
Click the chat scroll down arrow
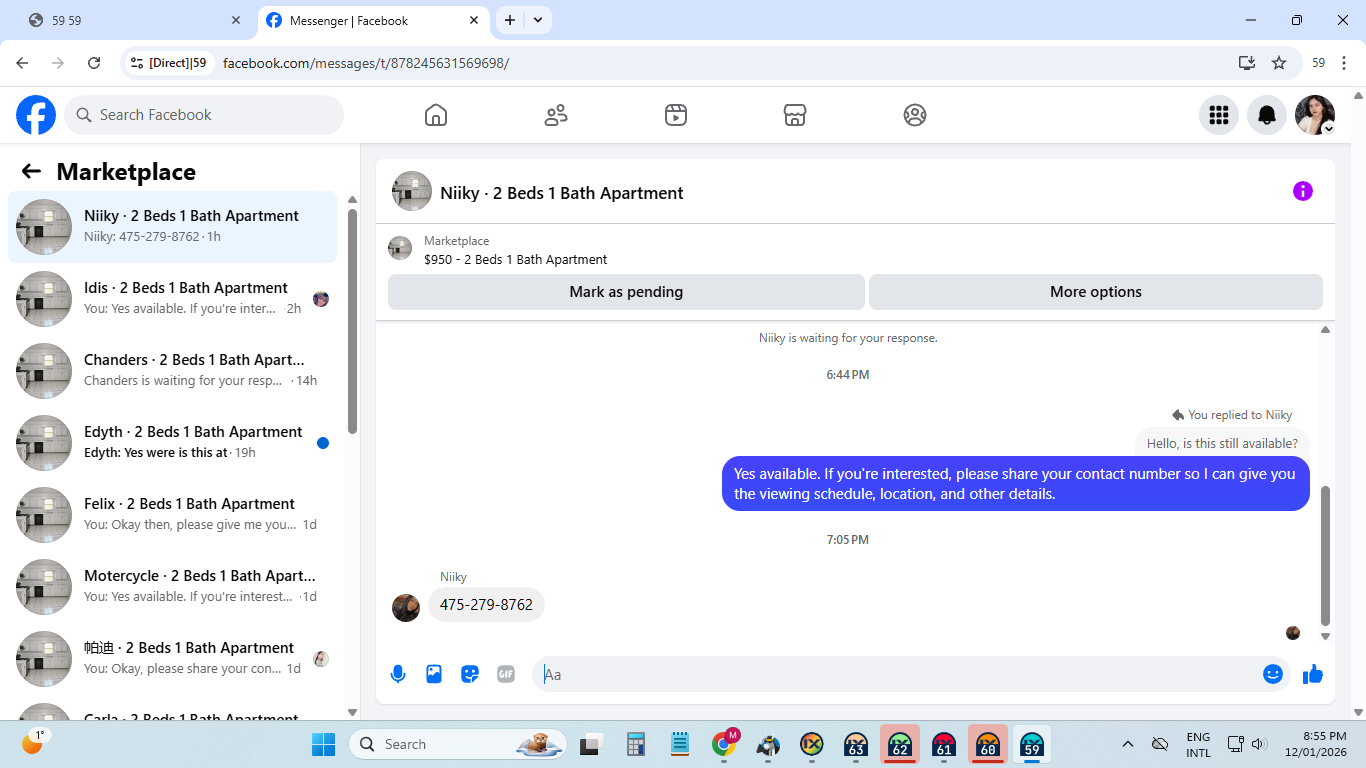(1326, 636)
